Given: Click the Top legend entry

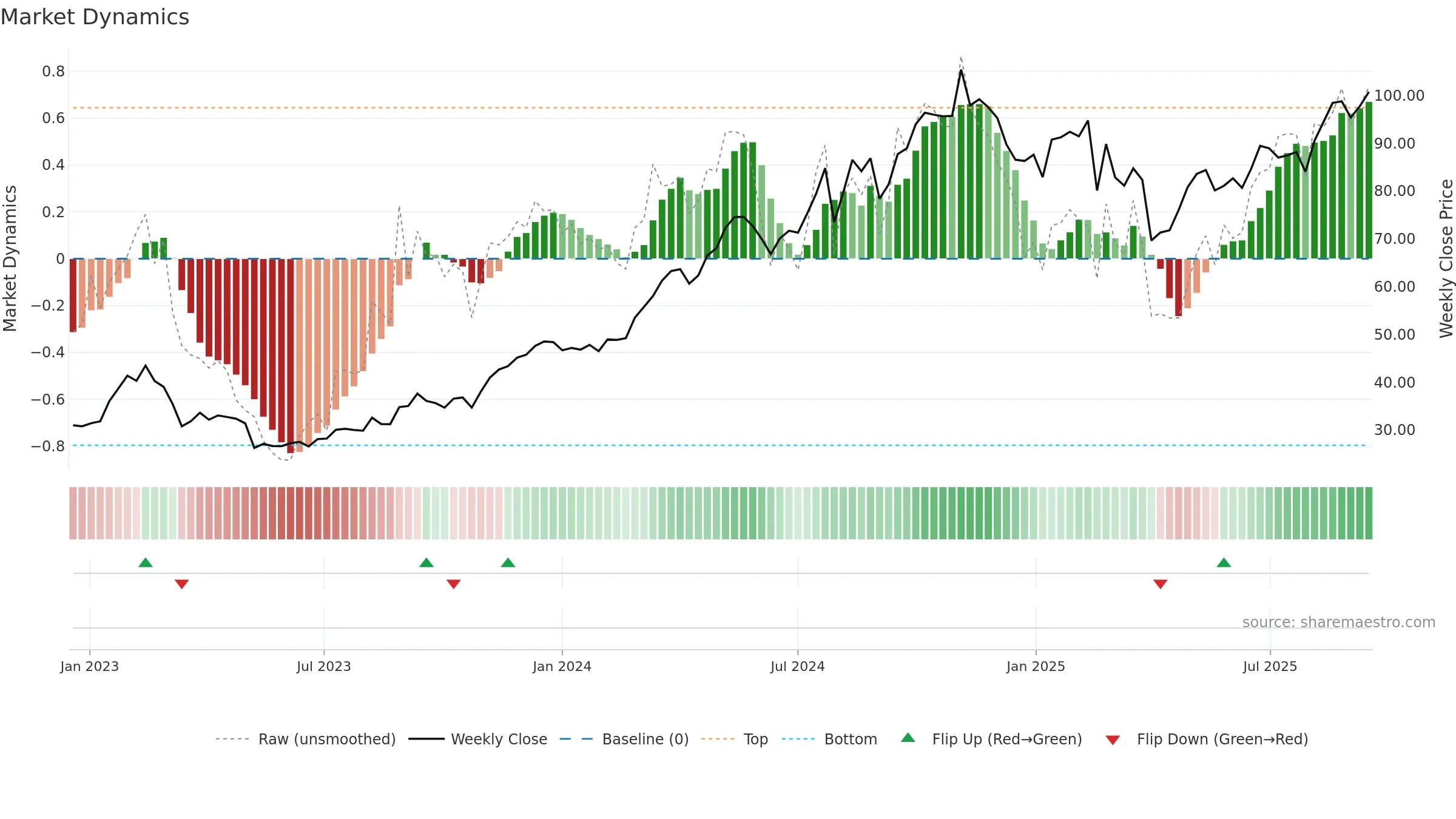Looking at the screenshot, I should pos(734,739).
